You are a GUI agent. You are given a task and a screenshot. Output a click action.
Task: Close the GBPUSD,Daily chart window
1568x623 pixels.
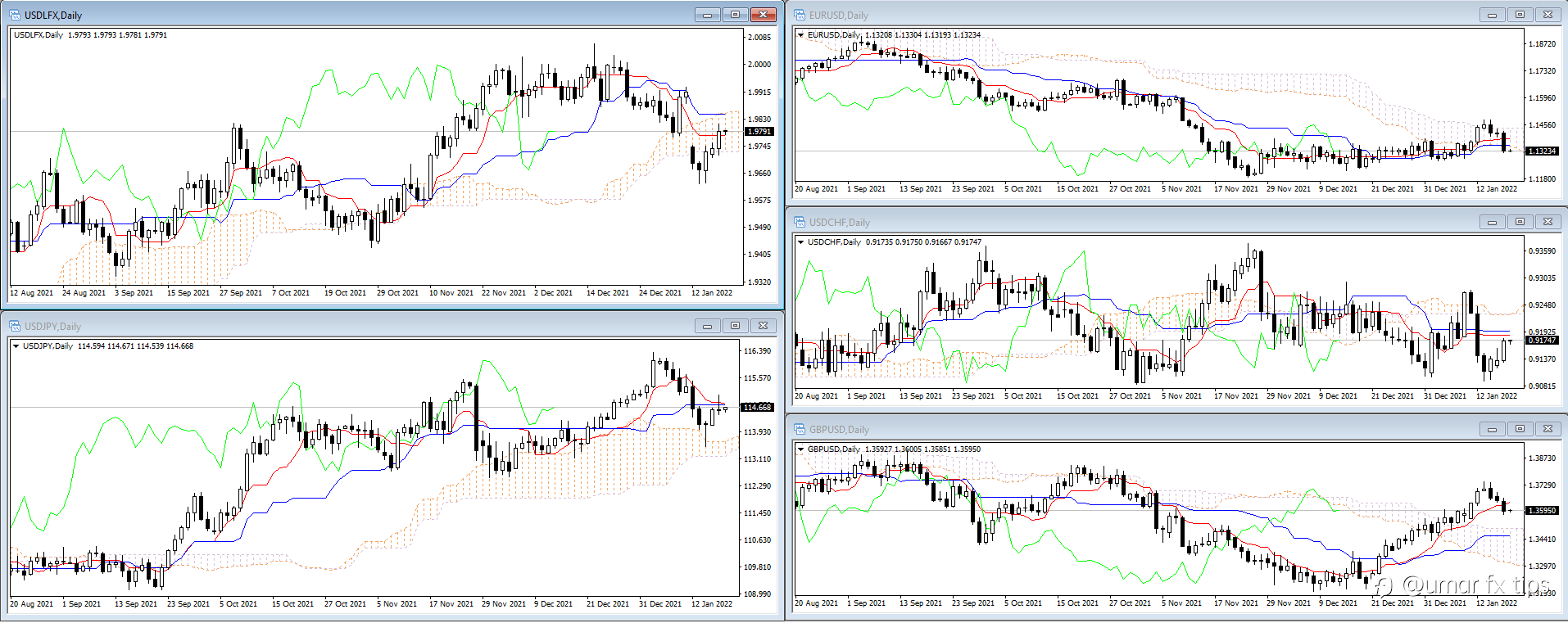(x=1548, y=429)
